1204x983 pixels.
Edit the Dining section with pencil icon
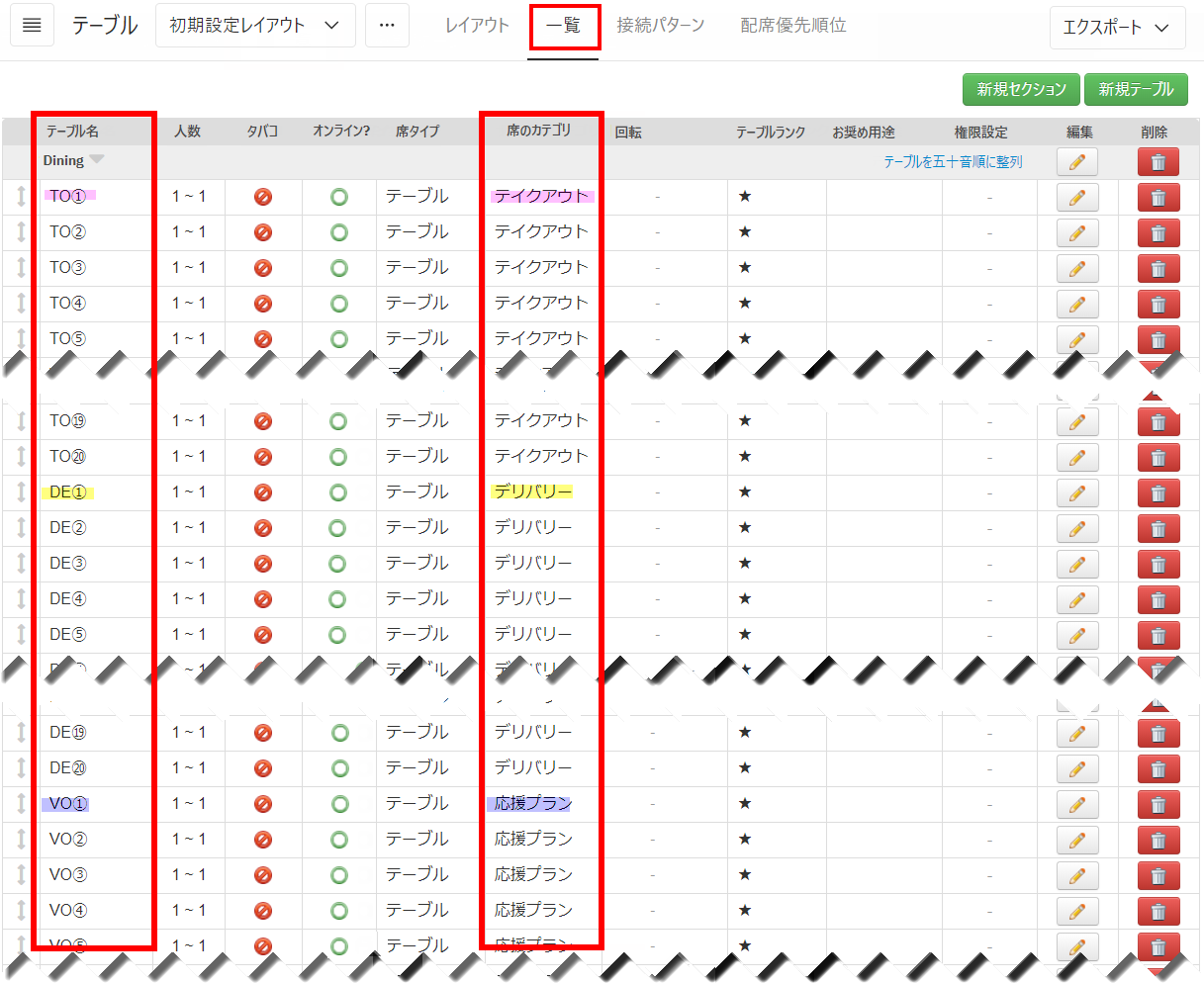click(x=1077, y=162)
